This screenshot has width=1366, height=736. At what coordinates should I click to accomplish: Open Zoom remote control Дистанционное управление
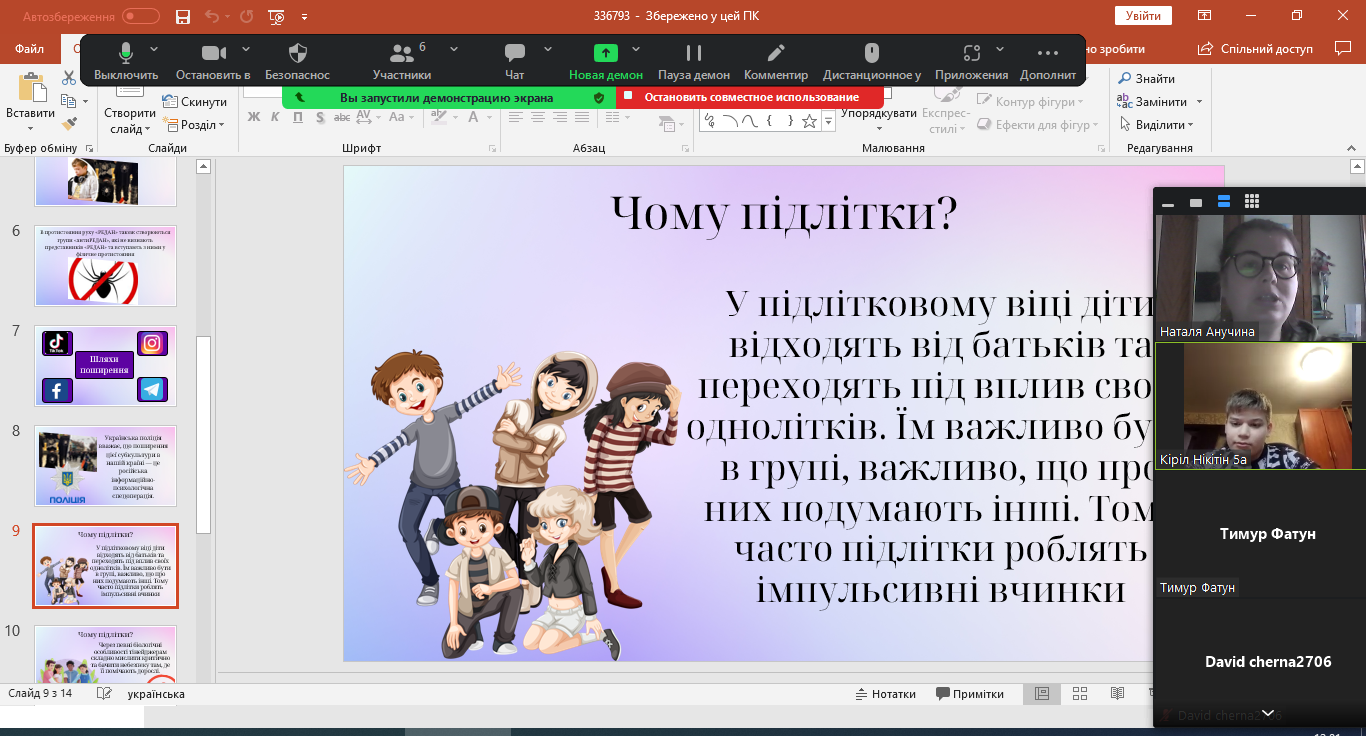click(872, 62)
